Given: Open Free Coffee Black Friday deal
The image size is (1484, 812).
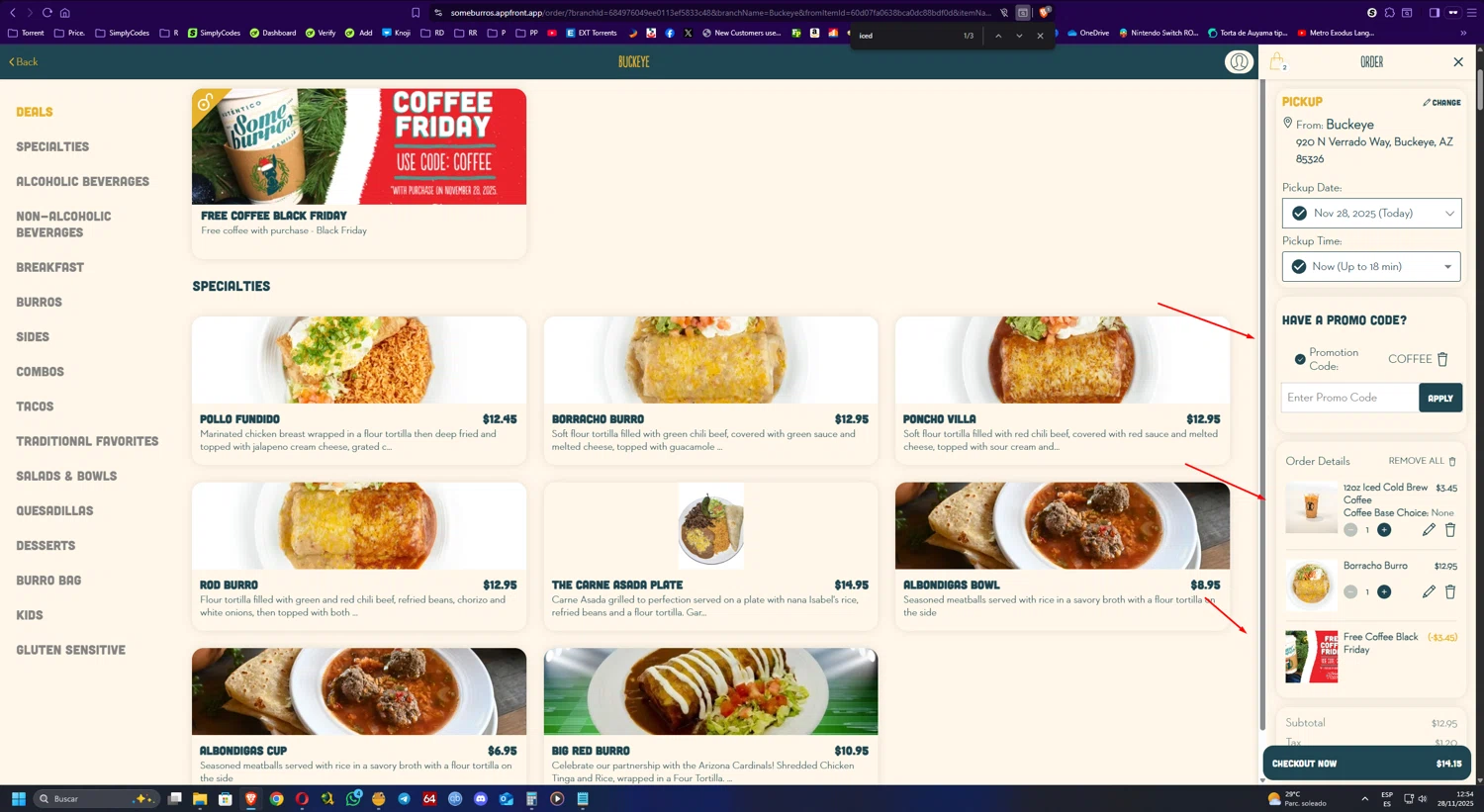Looking at the screenshot, I should pyautogui.click(x=359, y=173).
